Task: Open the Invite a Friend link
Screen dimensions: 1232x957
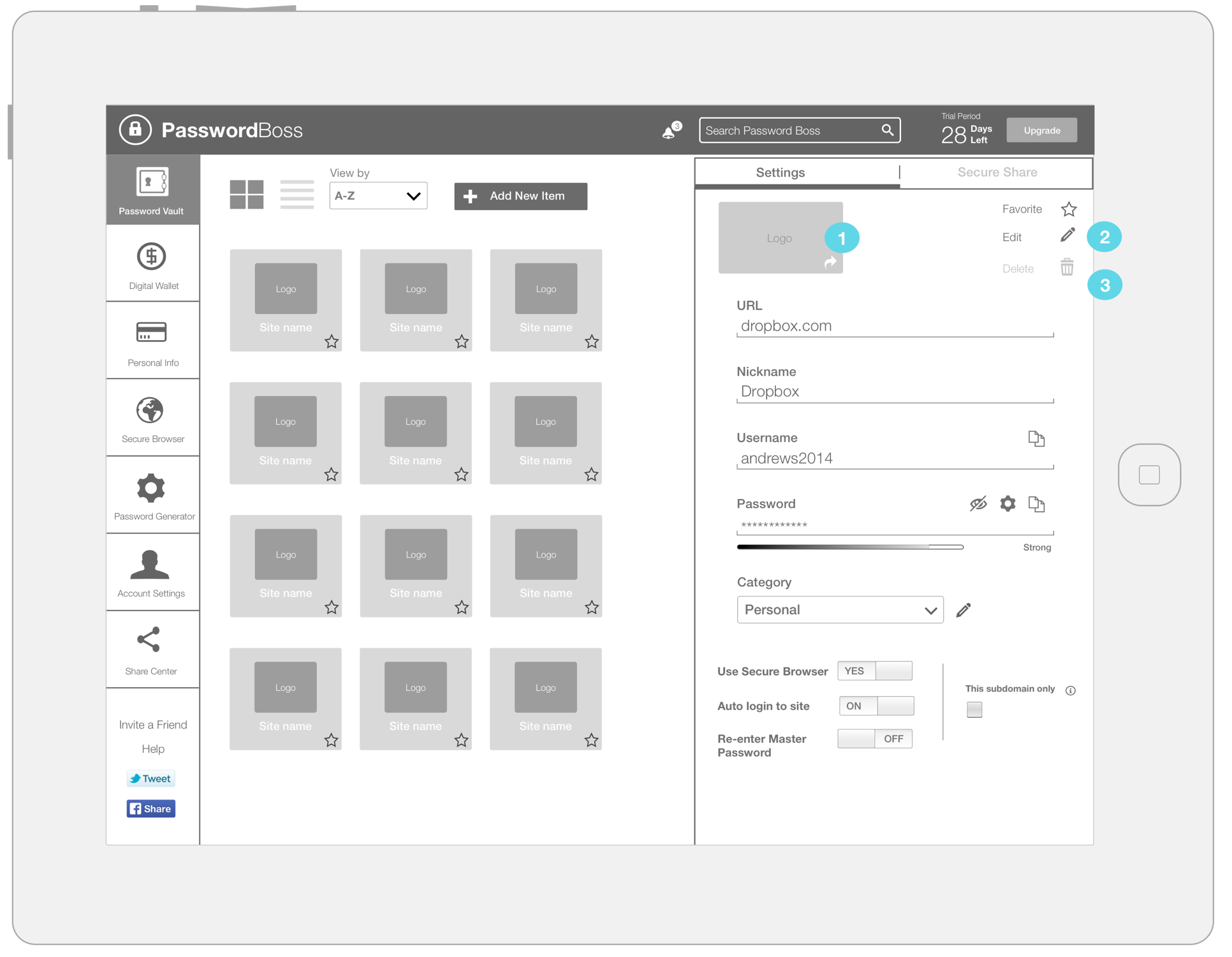Action: click(153, 725)
